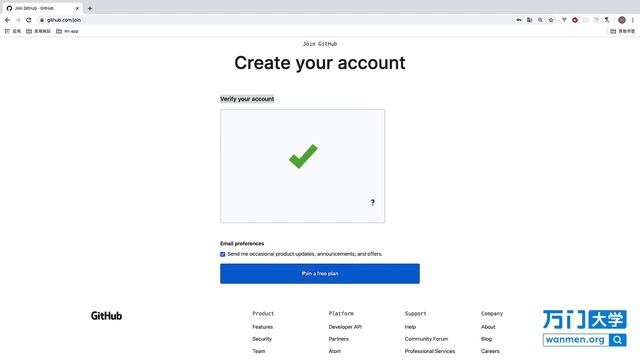This screenshot has width=640, height=360.
Task: Open the Blog footer link
Action: click(x=486, y=339)
